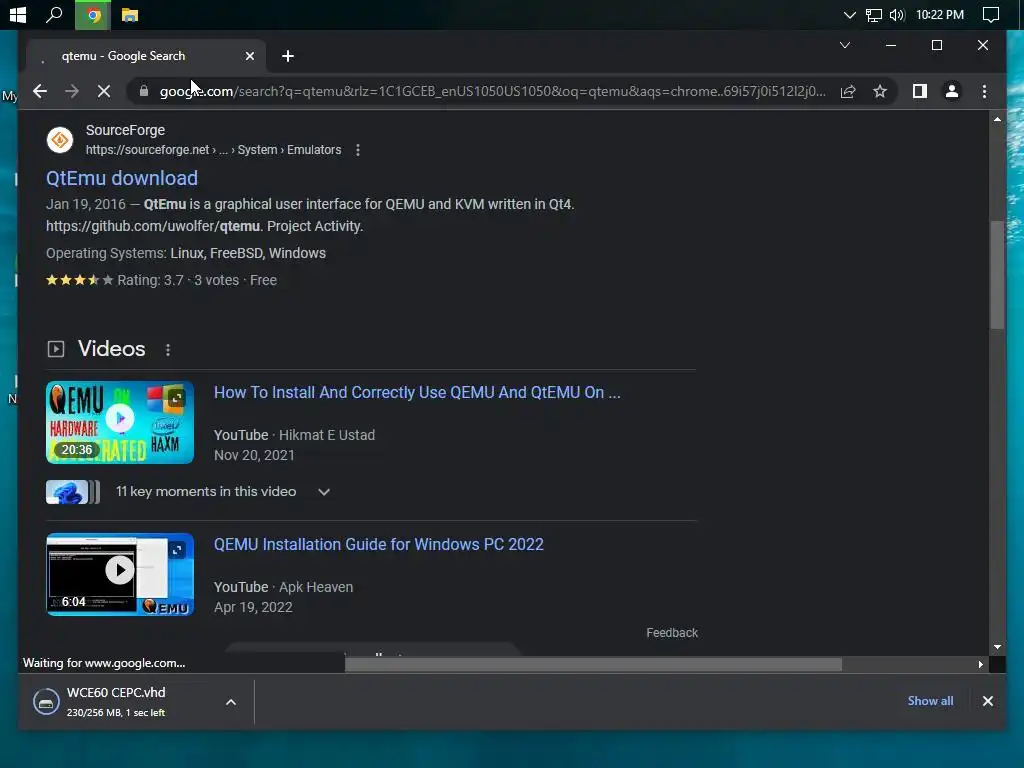Show hidden system tray icons

(849, 14)
